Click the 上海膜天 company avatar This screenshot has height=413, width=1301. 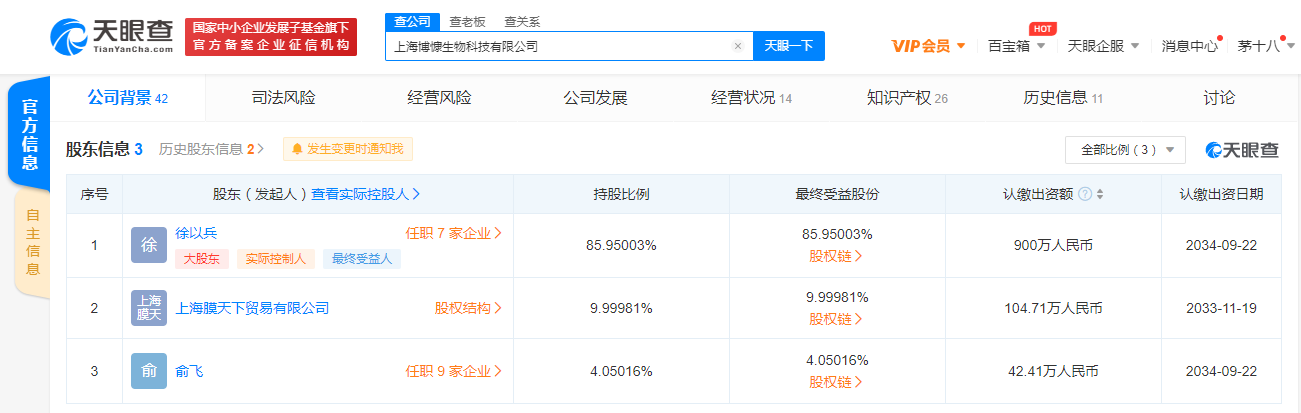click(x=149, y=308)
